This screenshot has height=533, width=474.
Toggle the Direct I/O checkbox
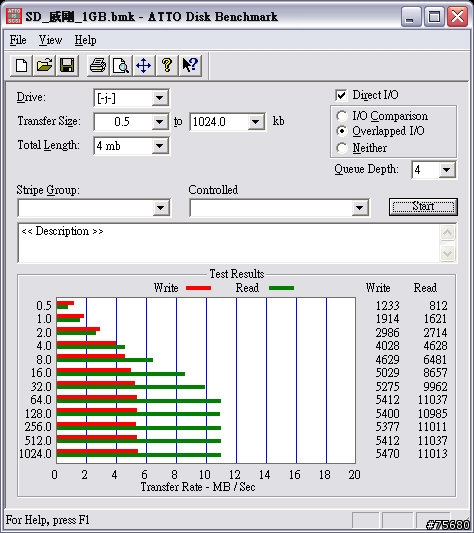click(341, 95)
